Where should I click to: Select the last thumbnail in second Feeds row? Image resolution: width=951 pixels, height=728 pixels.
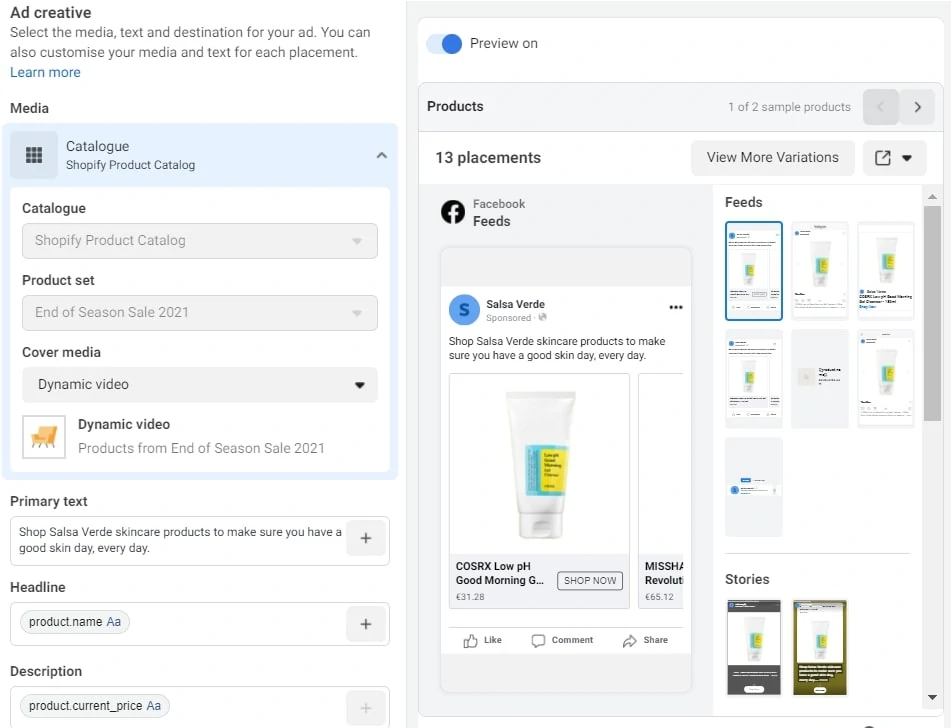click(885, 379)
